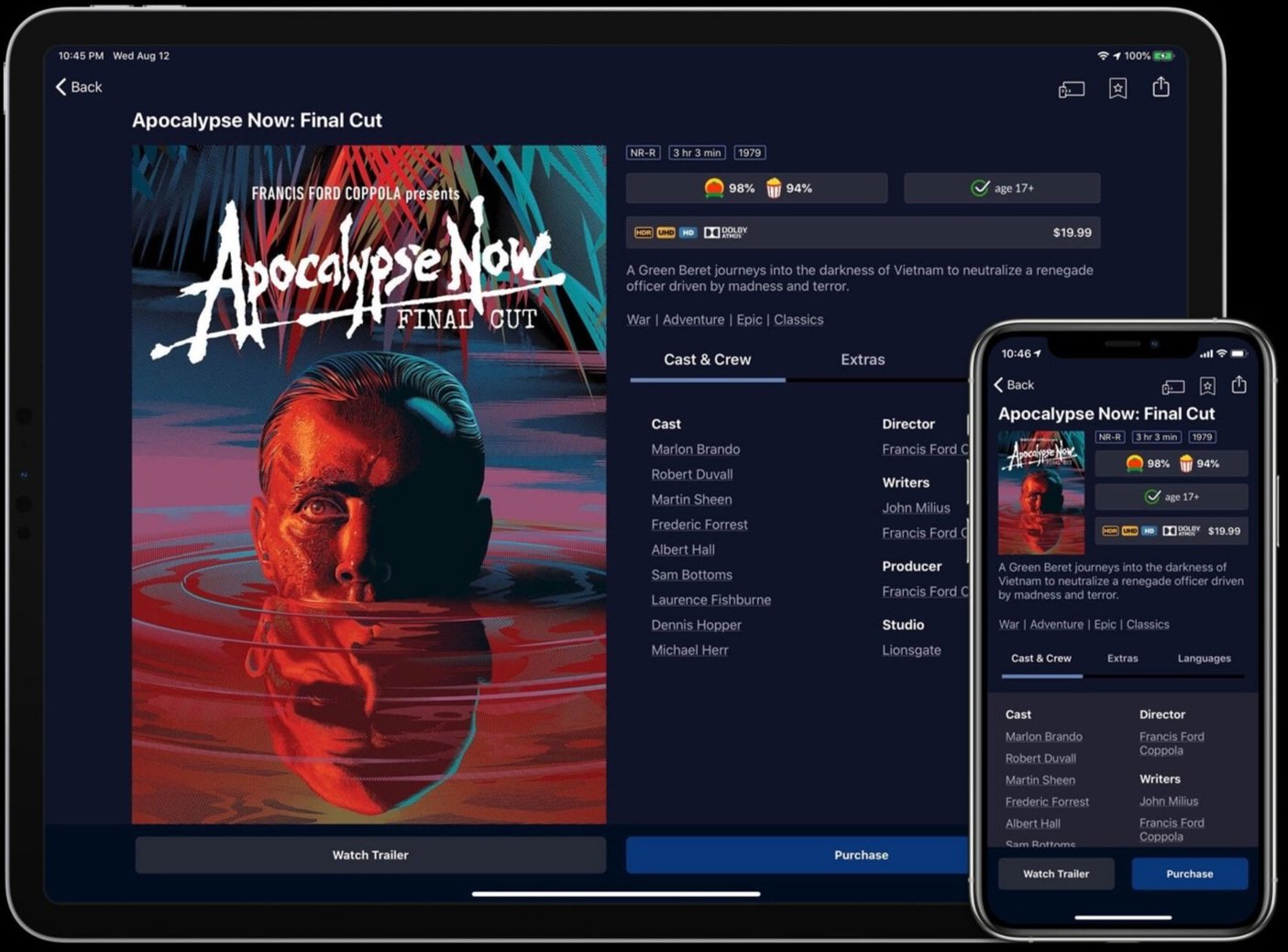Tap the age 17+ checkmark rating on the iPad
This screenshot has width=1288, height=952.
pyautogui.click(x=1002, y=188)
